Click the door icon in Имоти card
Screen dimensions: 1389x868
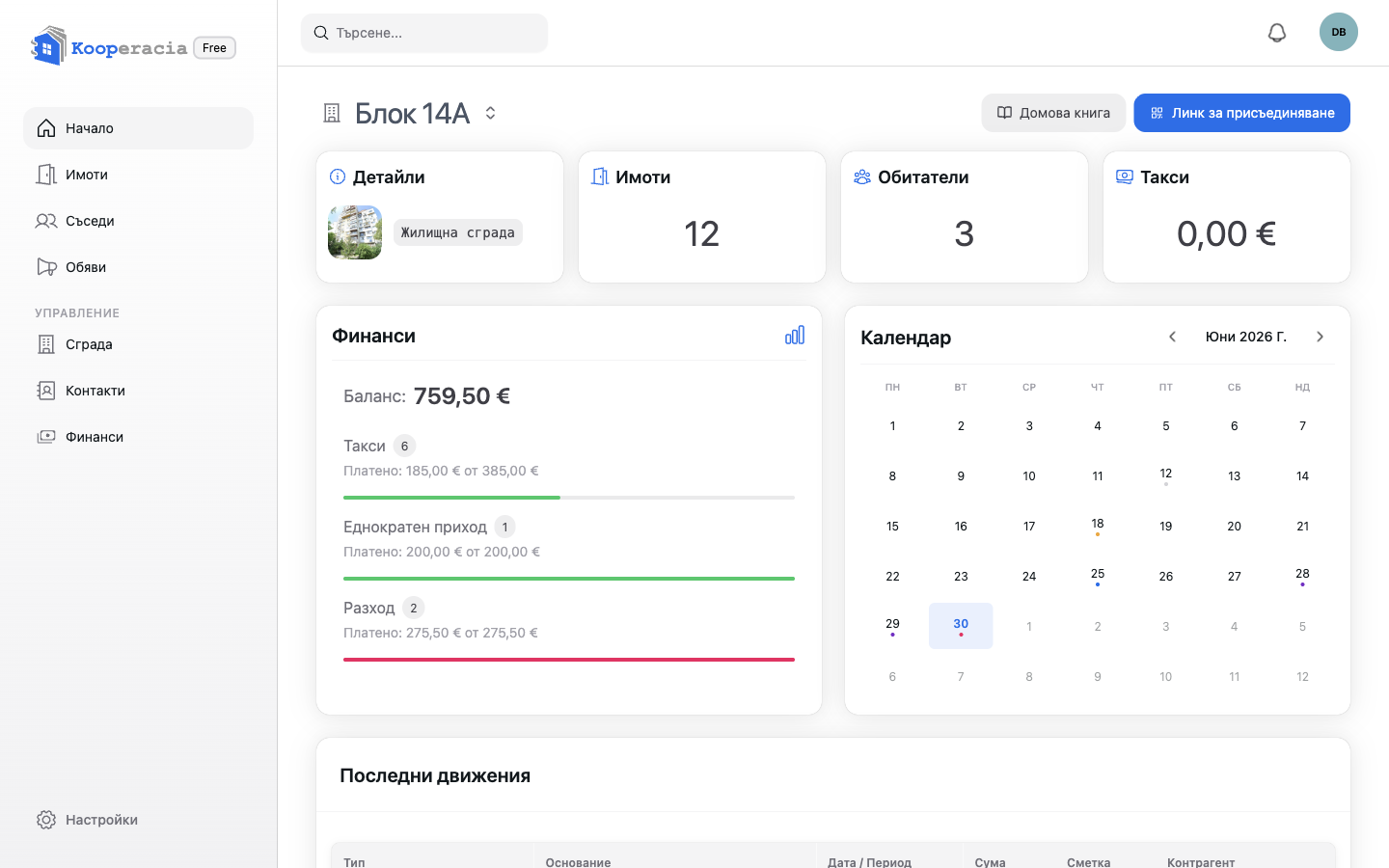click(600, 176)
